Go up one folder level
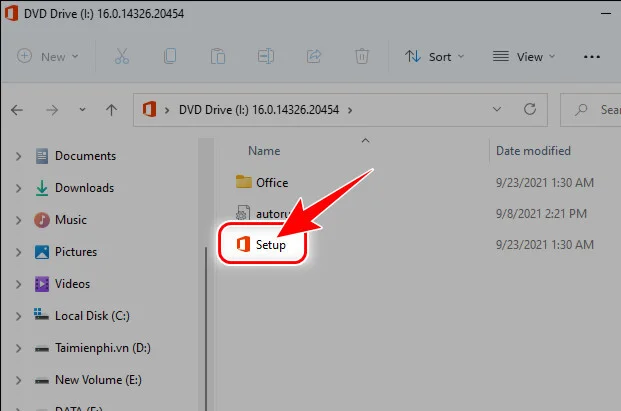The image size is (621, 411). [111, 110]
